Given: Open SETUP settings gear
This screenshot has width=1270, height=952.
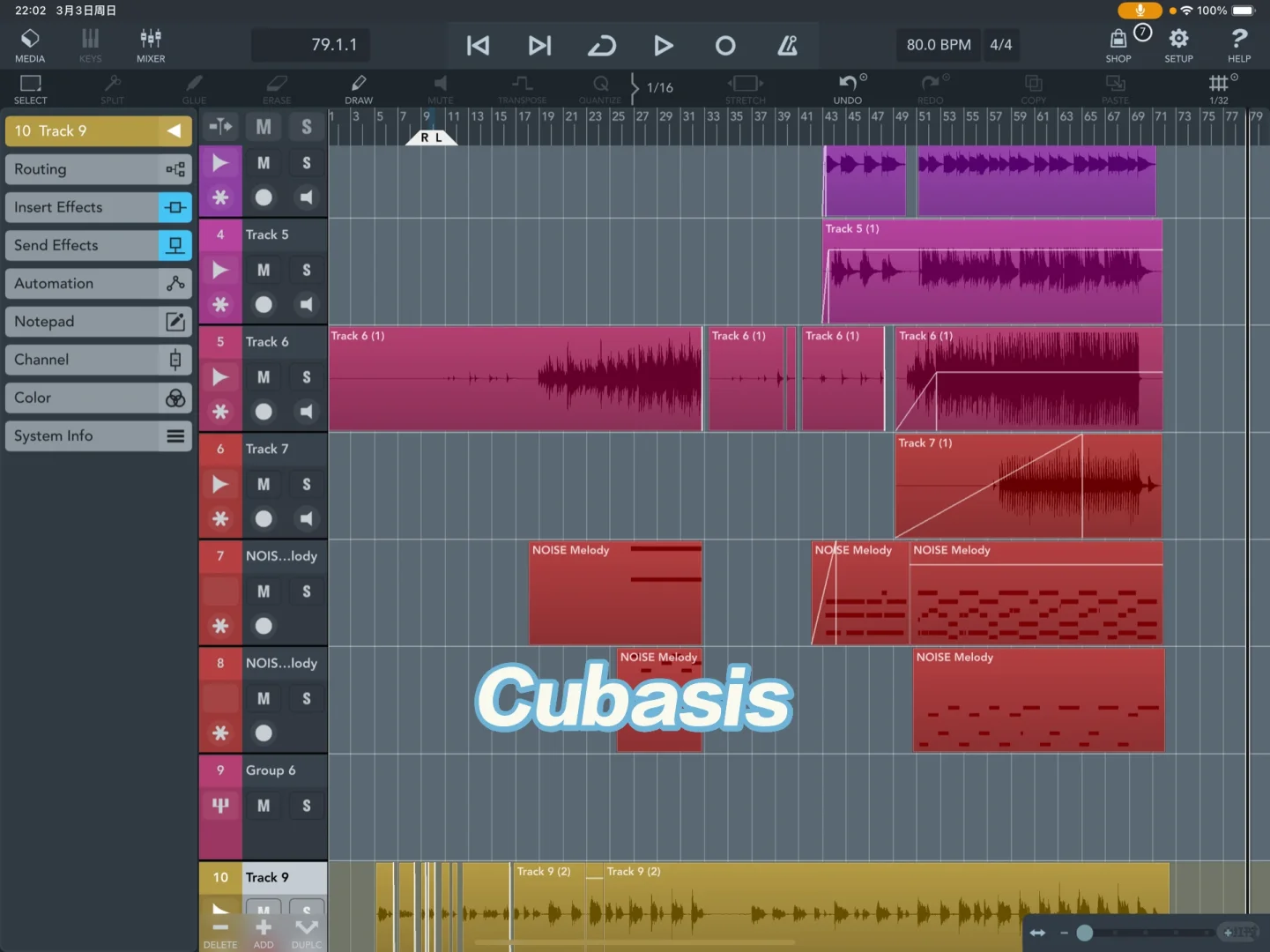Looking at the screenshot, I should point(1178,45).
